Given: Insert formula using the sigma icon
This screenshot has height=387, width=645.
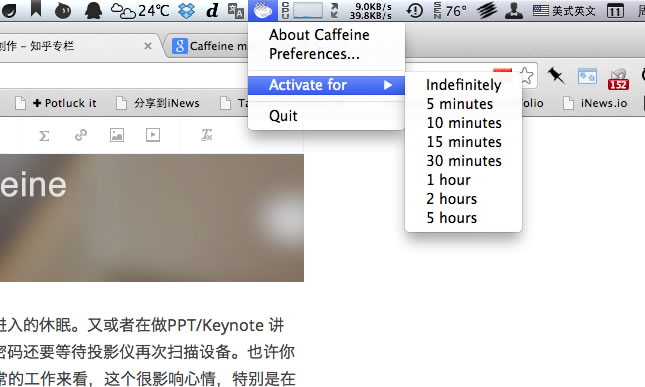Looking at the screenshot, I should click(x=44, y=135).
